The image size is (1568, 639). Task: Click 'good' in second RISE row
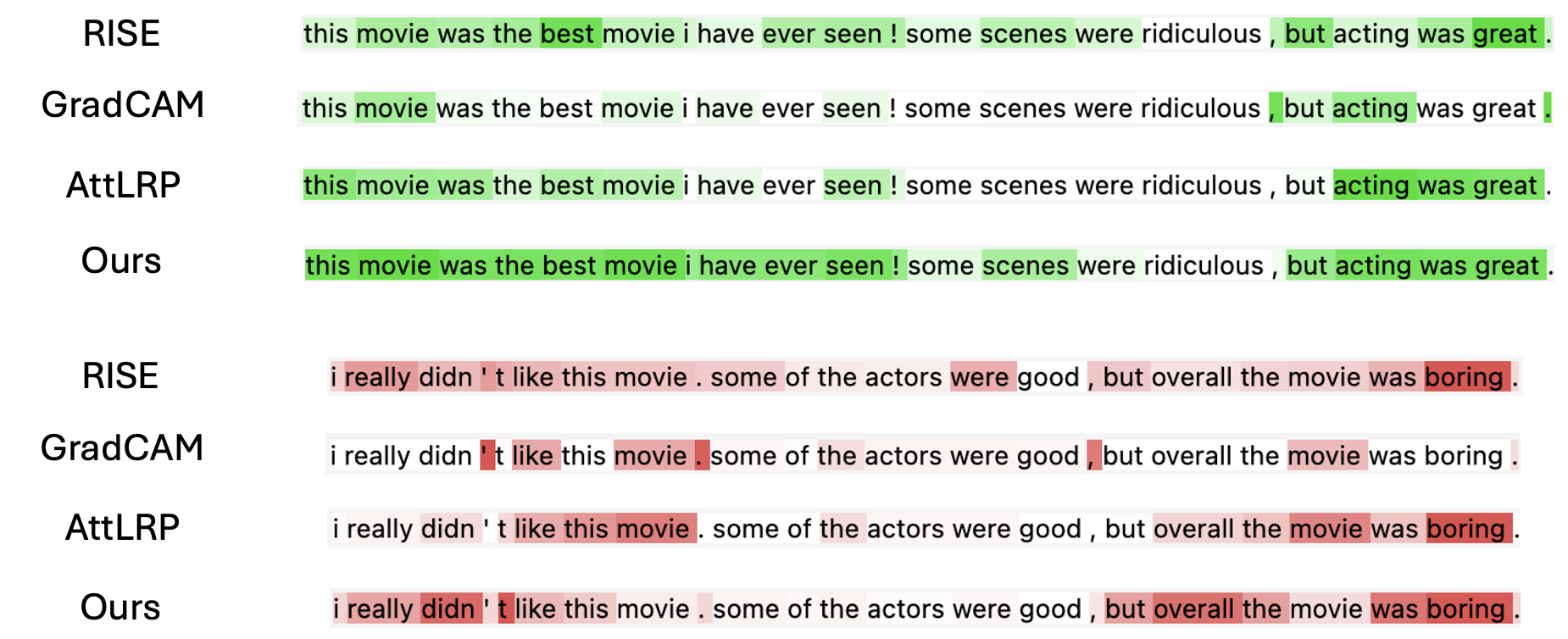point(1048,377)
